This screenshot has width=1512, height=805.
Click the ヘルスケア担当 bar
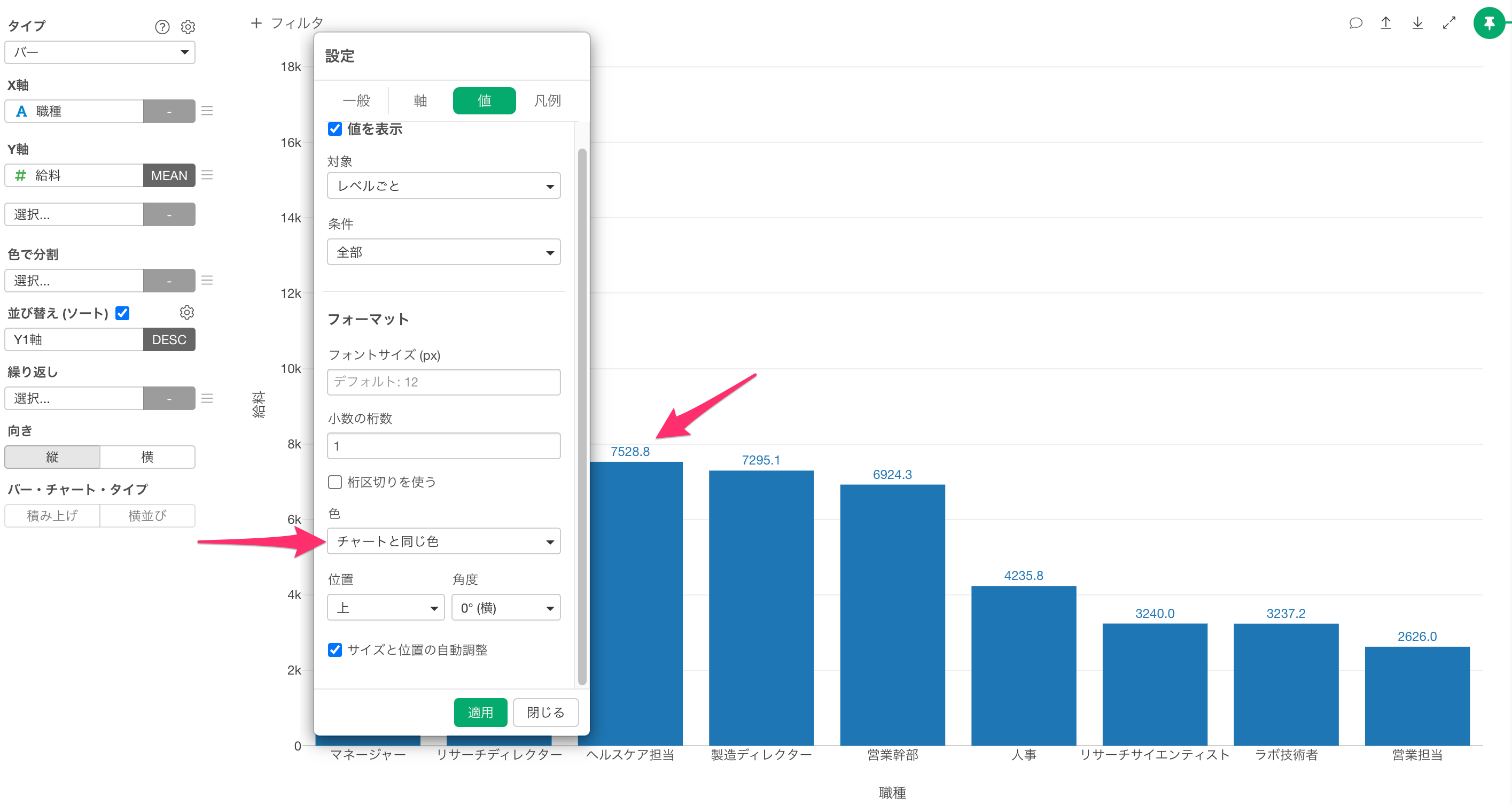pos(636,603)
